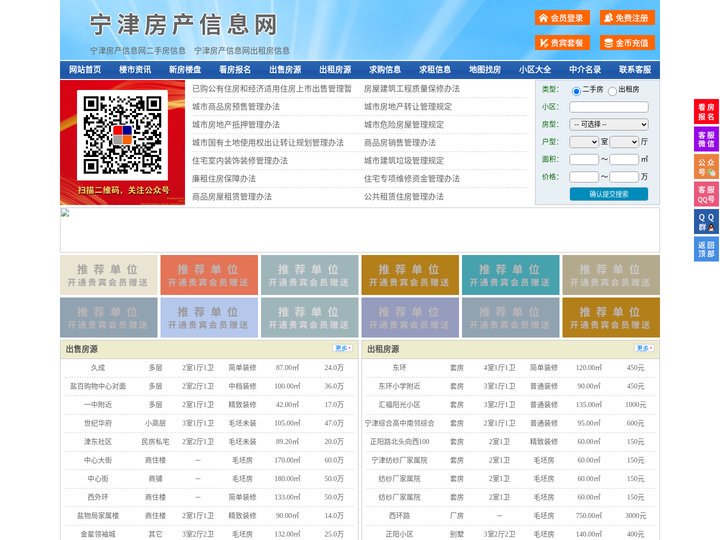Screen dimensions: 720x540
Task: Click the first beige 推荐单位 banner
Action: [x=109, y=275]
